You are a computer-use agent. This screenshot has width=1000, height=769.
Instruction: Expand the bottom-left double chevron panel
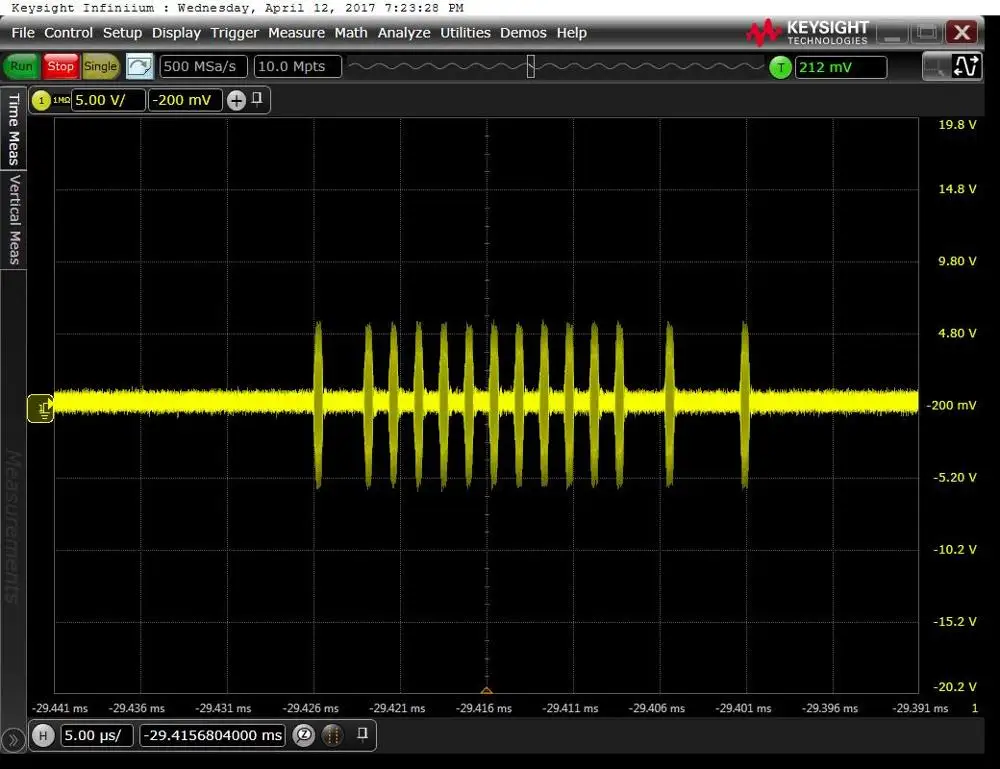click(13, 740)
